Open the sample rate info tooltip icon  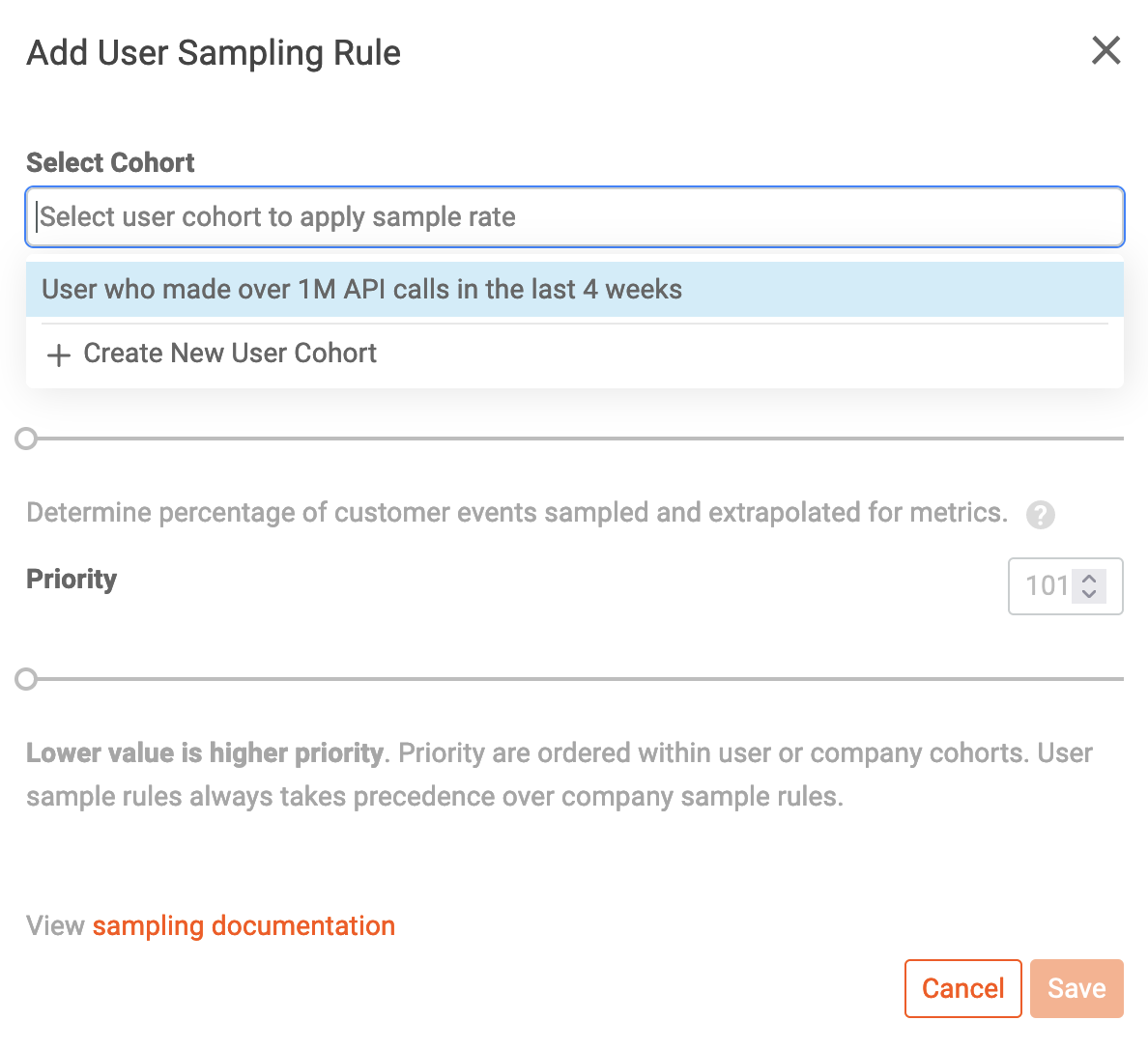coord(1041,515)
